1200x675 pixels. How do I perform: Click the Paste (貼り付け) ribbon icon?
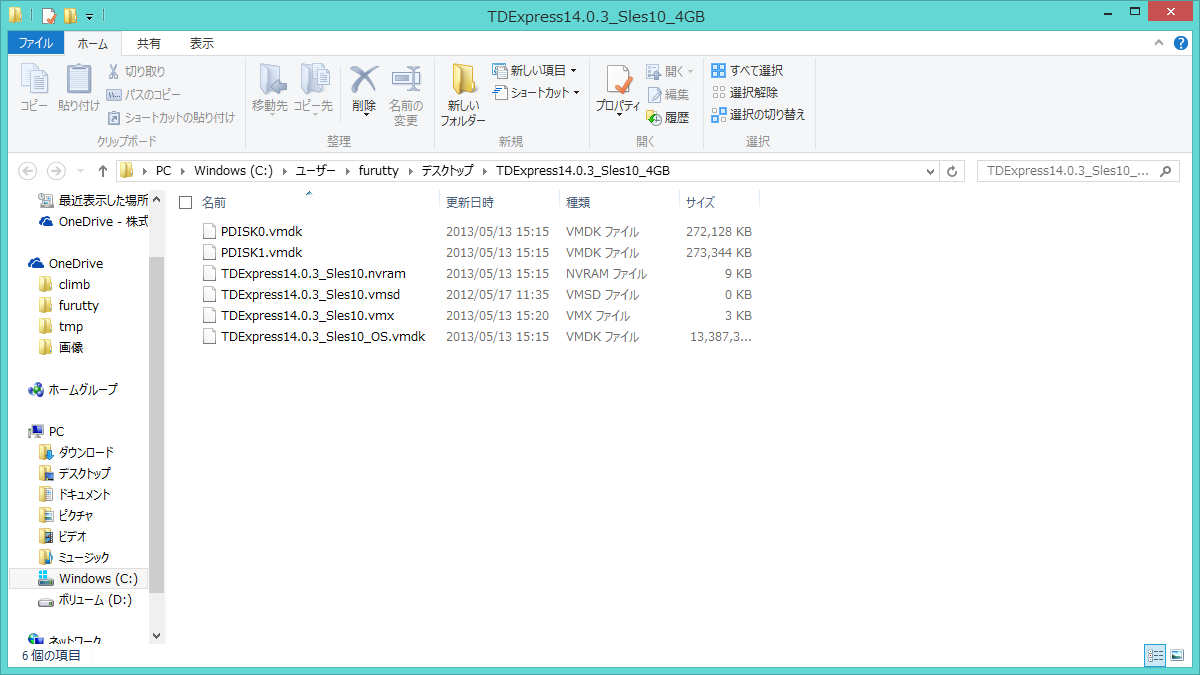point(78,88)
